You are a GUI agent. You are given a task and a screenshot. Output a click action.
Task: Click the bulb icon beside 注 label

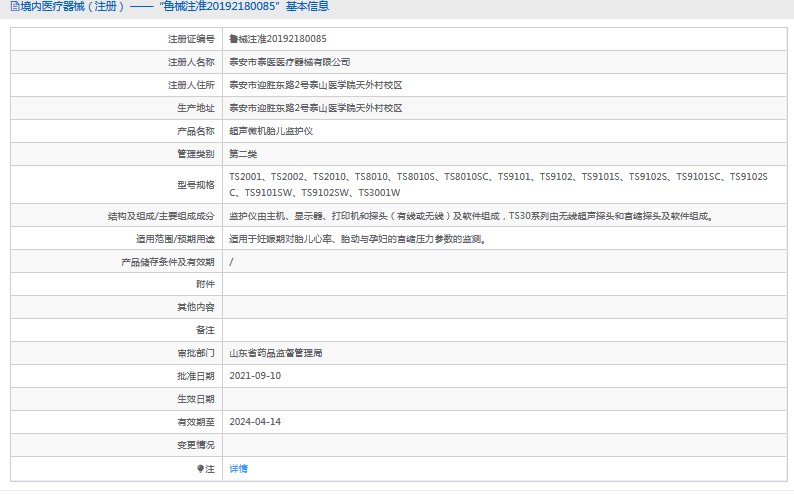pyautogui.click(x=201, y=469)
